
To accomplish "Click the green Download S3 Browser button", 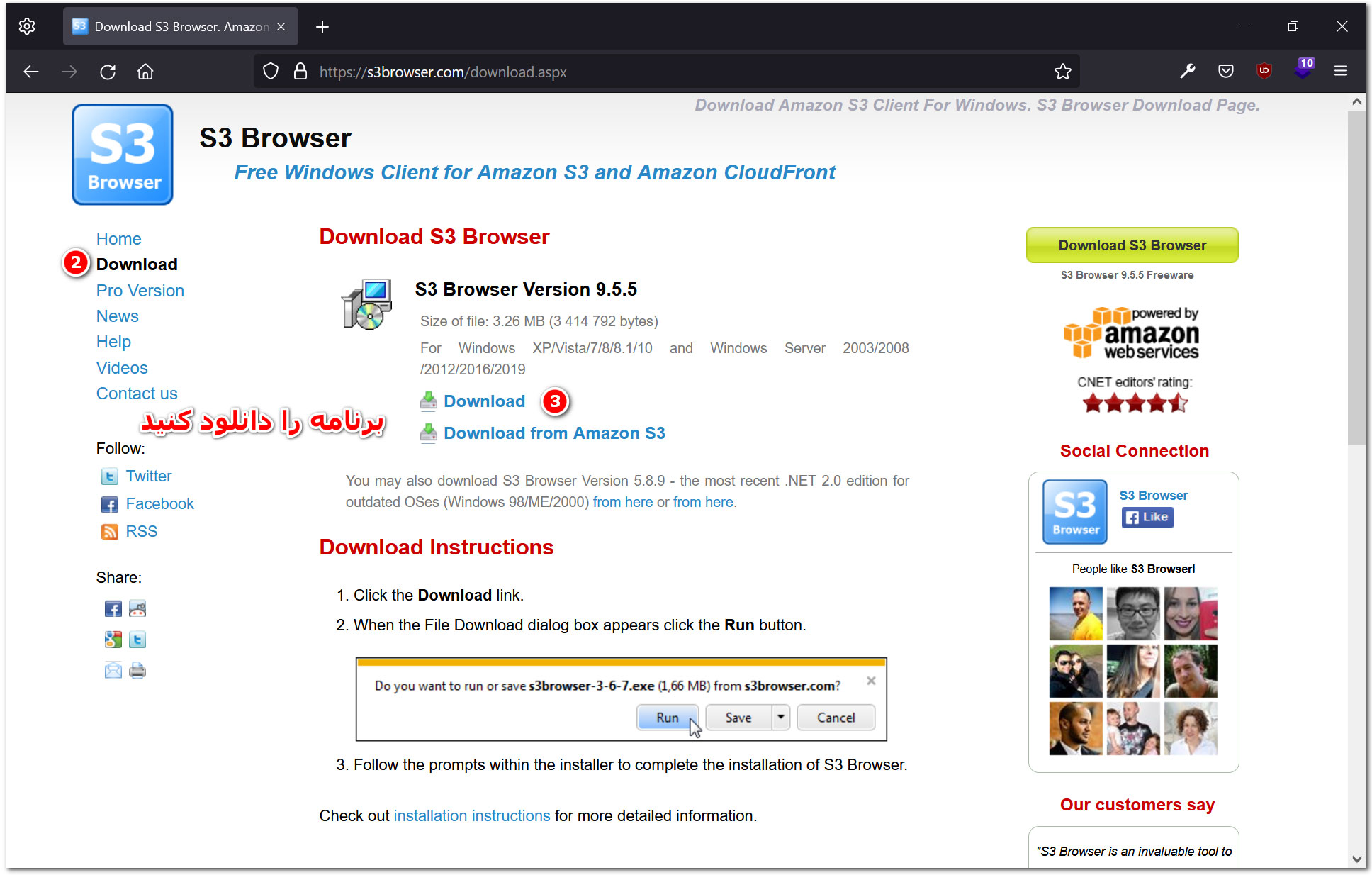I will tap(1132, 245).
